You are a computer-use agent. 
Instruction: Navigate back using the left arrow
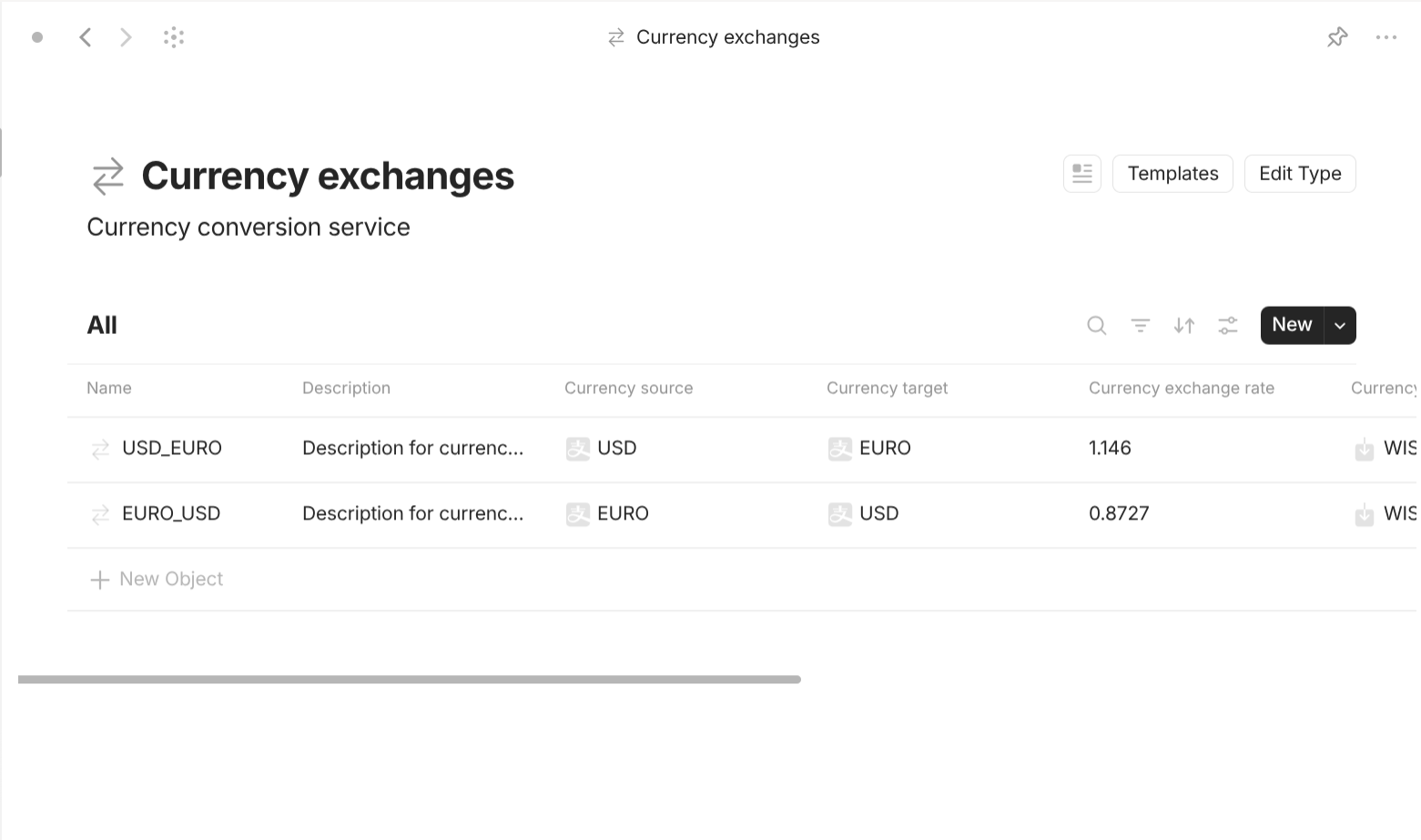[x=86, y=36]
